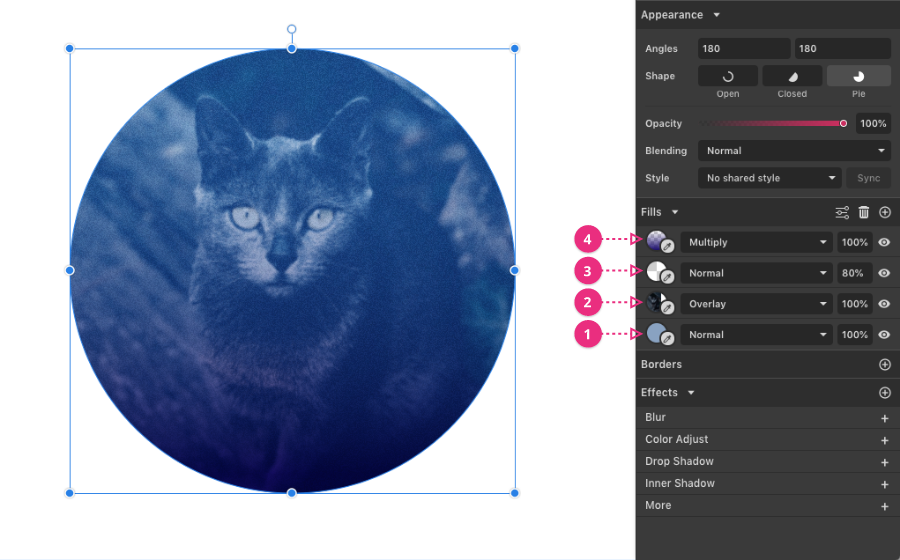This screenshot has width=900, height=560.
Task: Pick color with bottom Normal fill eyedropper
Action: 667,339
